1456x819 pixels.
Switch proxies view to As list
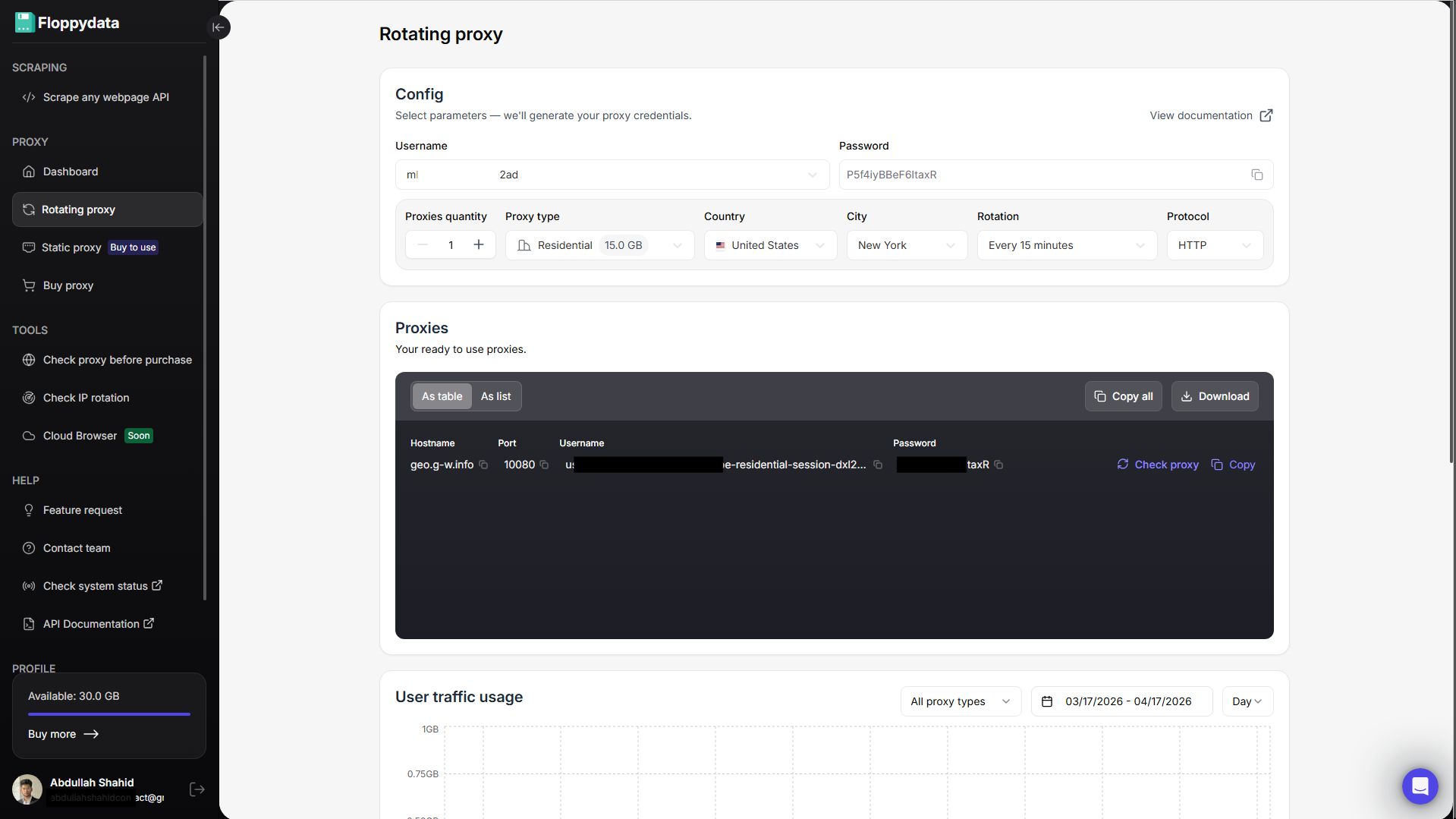(x=495, y=396)
